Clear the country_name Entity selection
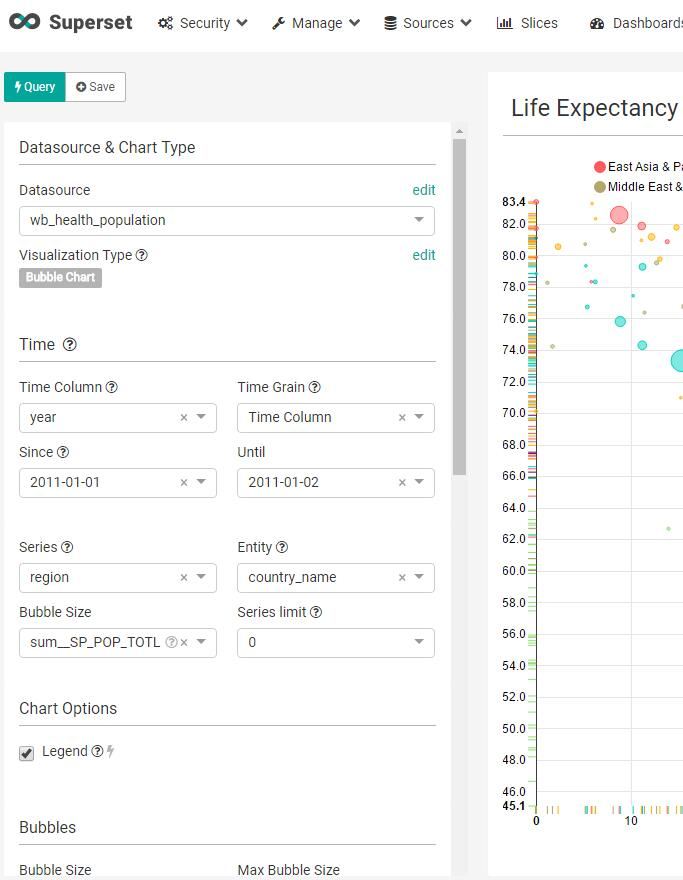683x880 pixels. 402,577
